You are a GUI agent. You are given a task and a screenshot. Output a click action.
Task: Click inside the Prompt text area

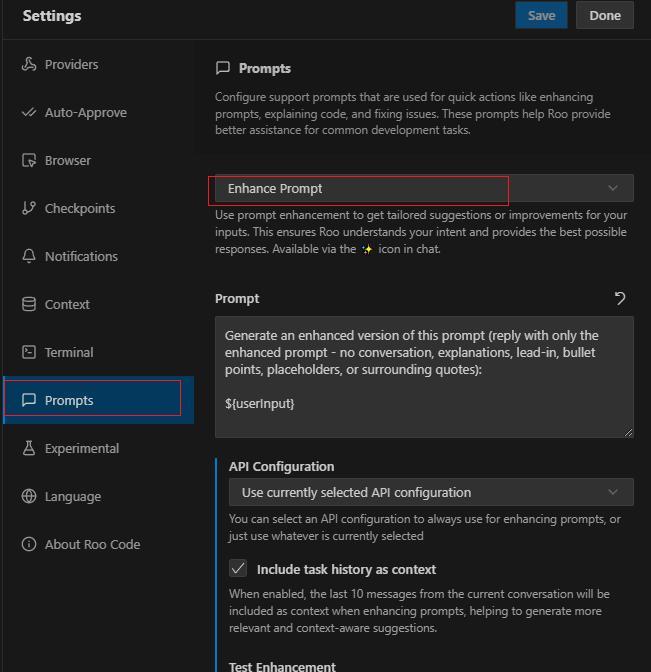[424, 377]
